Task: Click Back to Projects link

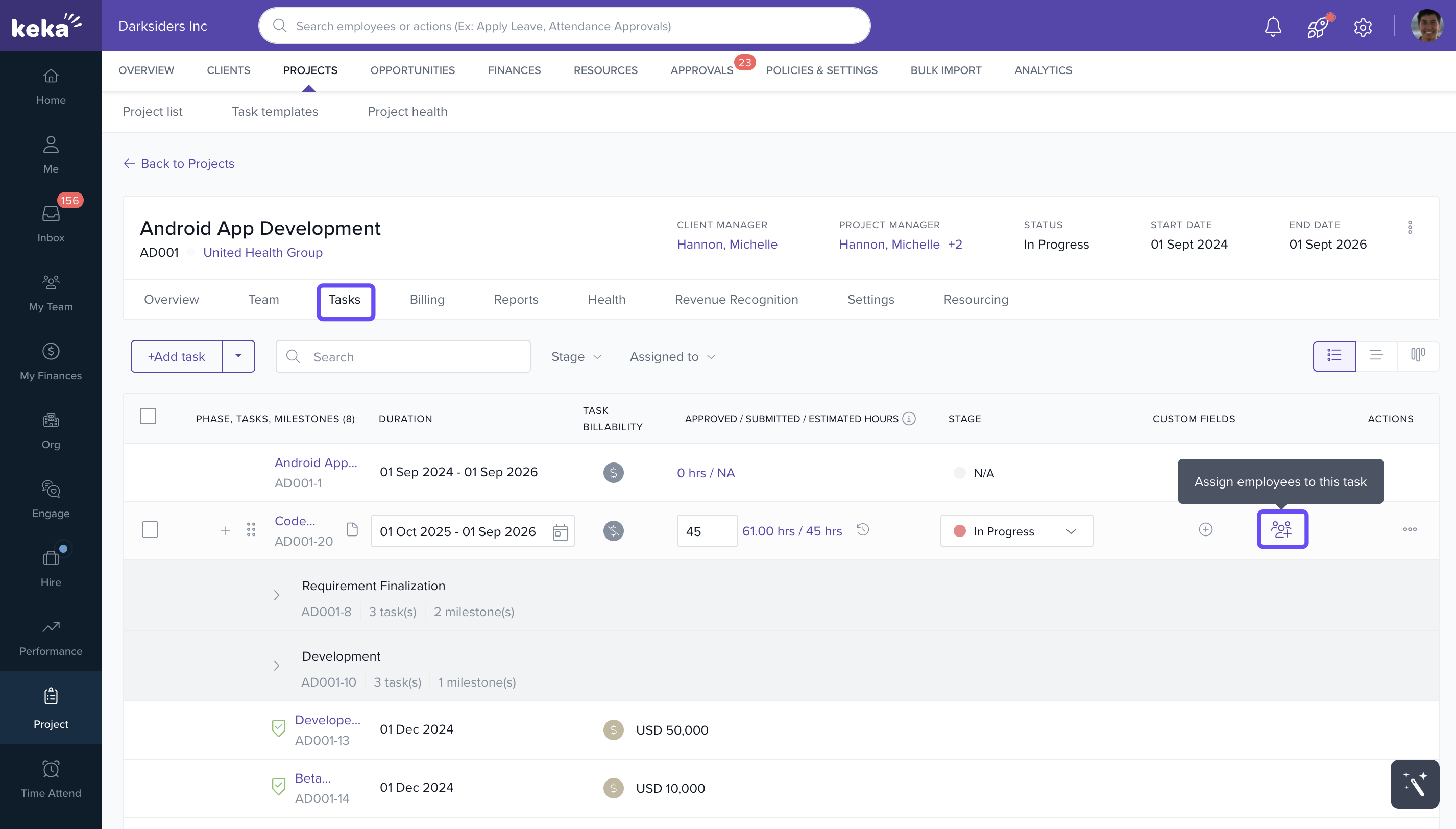Action: click(x=179, y=163)
